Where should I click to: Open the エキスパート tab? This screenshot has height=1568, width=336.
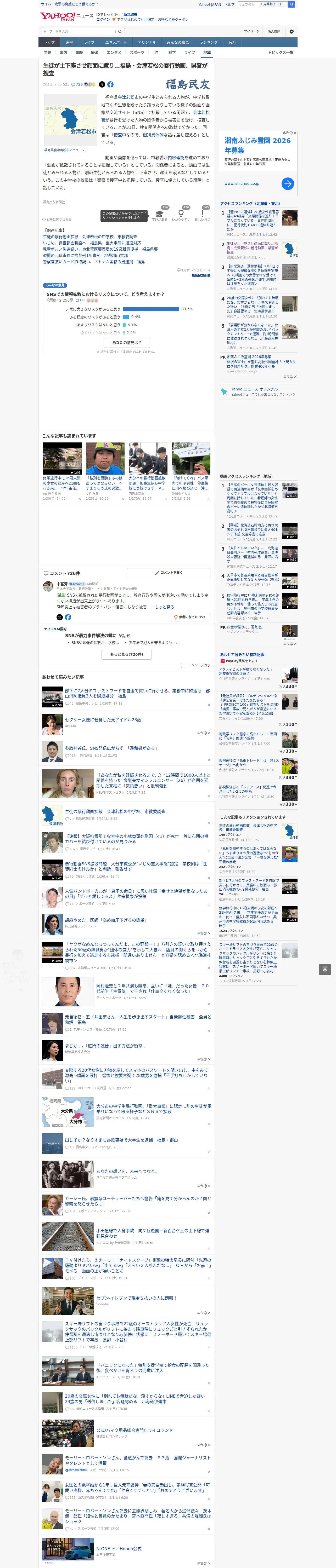click(x=116, y=42)
